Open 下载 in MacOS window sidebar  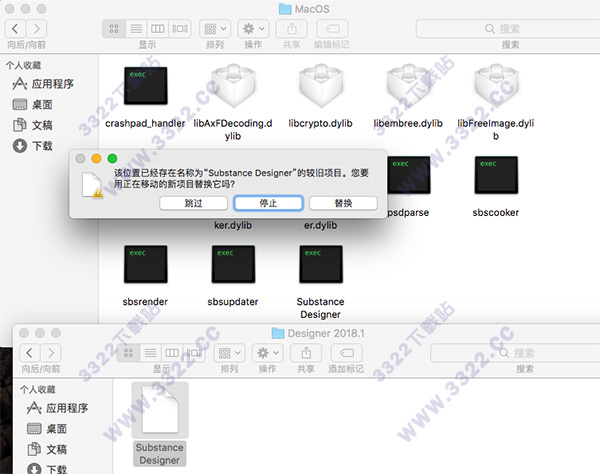click(33, 146)
